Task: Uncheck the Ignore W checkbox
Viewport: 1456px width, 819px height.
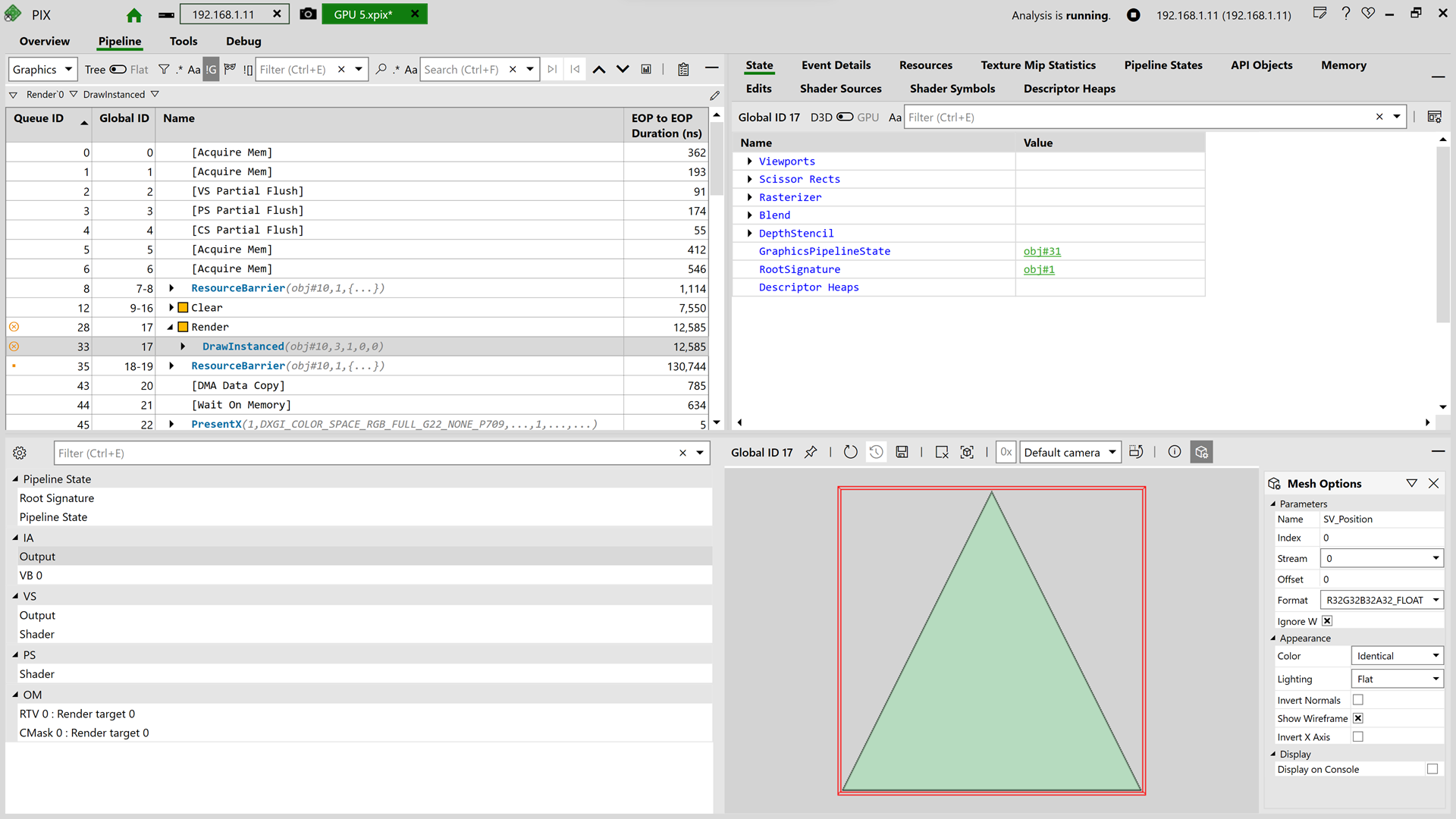Action: (1327, 621)
